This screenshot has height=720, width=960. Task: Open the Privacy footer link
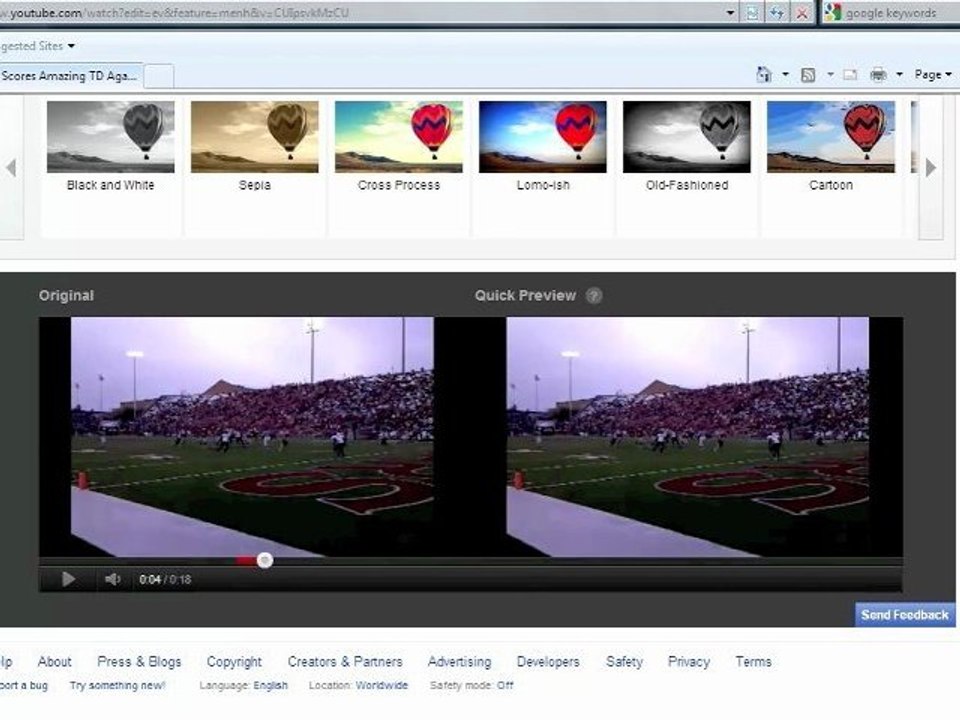click(689, 662)
